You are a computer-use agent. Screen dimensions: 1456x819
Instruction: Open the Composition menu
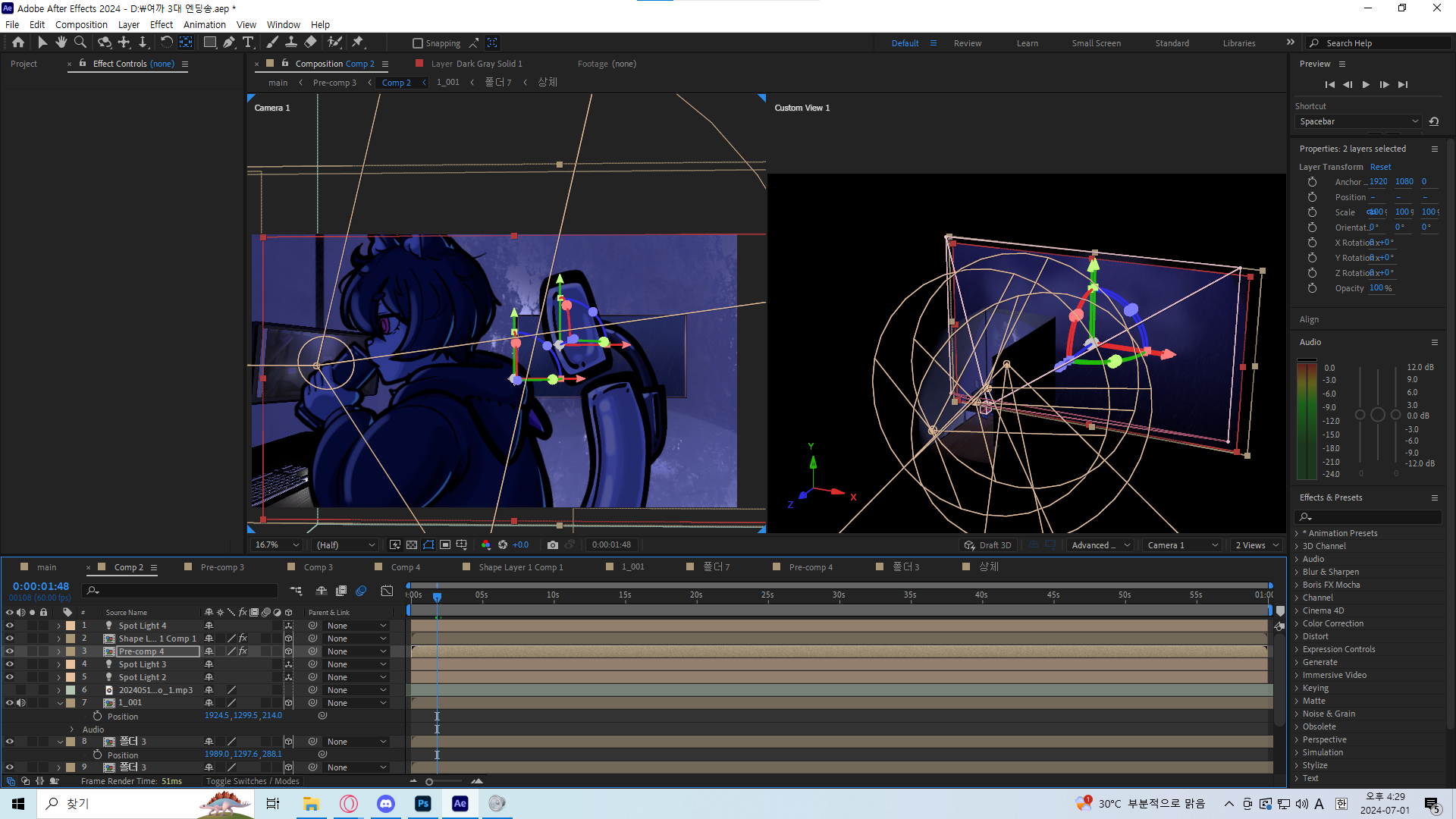point(81,24)
